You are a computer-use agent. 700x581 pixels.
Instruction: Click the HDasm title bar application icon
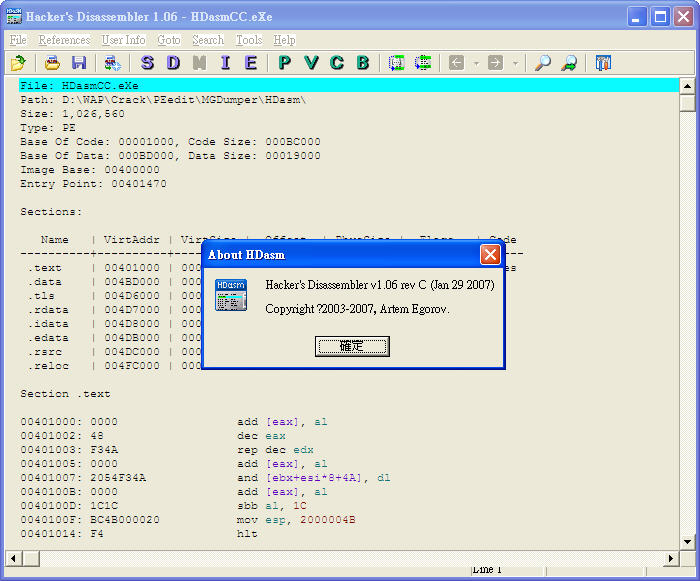[14, 16]
